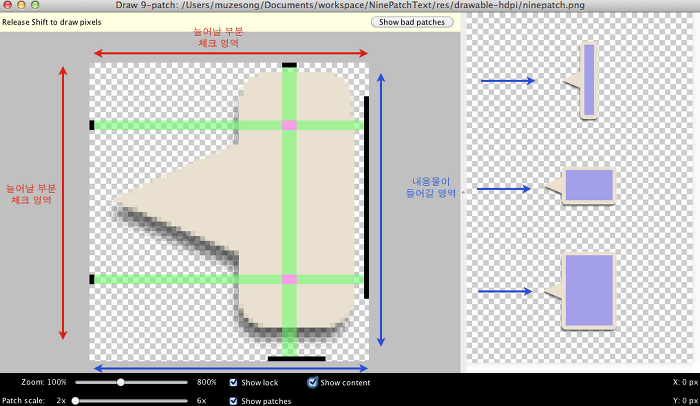Toggle the Show patches checkbox
The width and height of the screenshot is (700, 406).
pos(233,401)
